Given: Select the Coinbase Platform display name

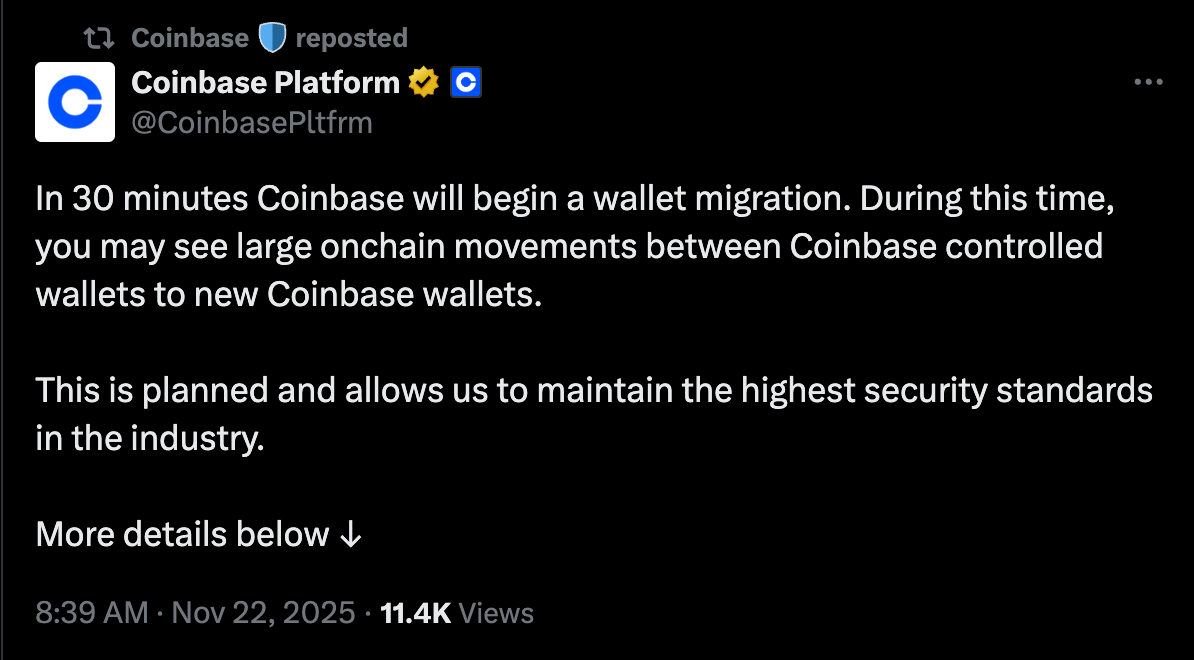Looking at the screenshot, I should click(x=265, y=82).
